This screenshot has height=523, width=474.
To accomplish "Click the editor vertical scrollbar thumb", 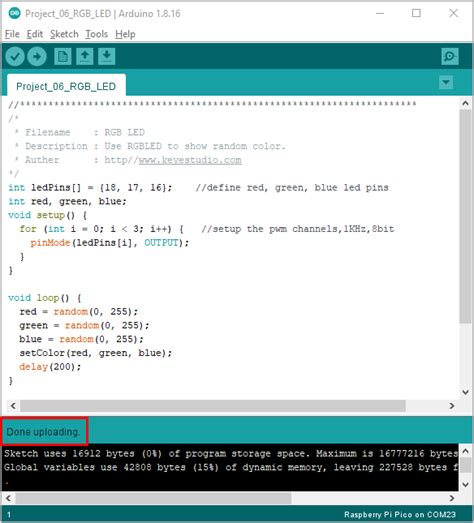I will [x=465, y=216].
